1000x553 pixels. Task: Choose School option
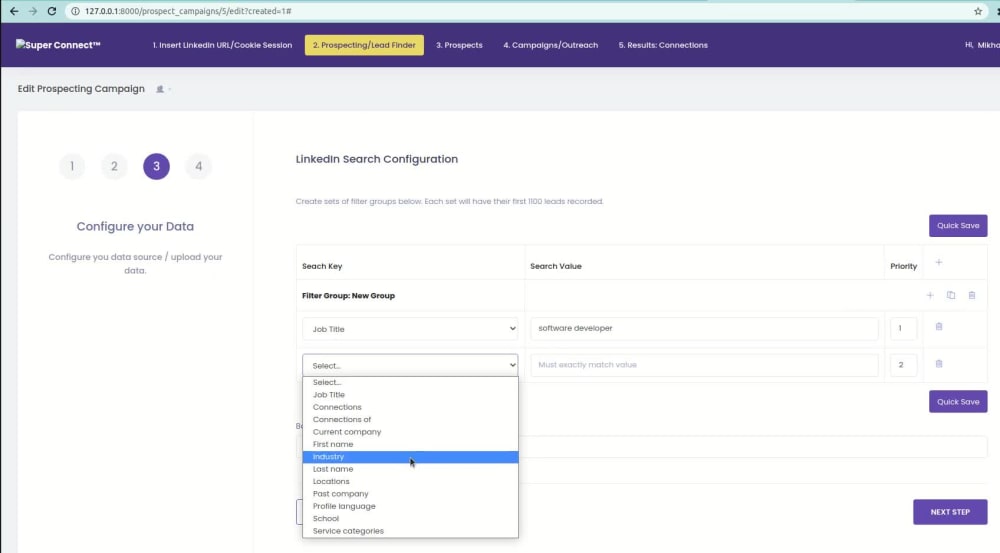pos(410,519)
